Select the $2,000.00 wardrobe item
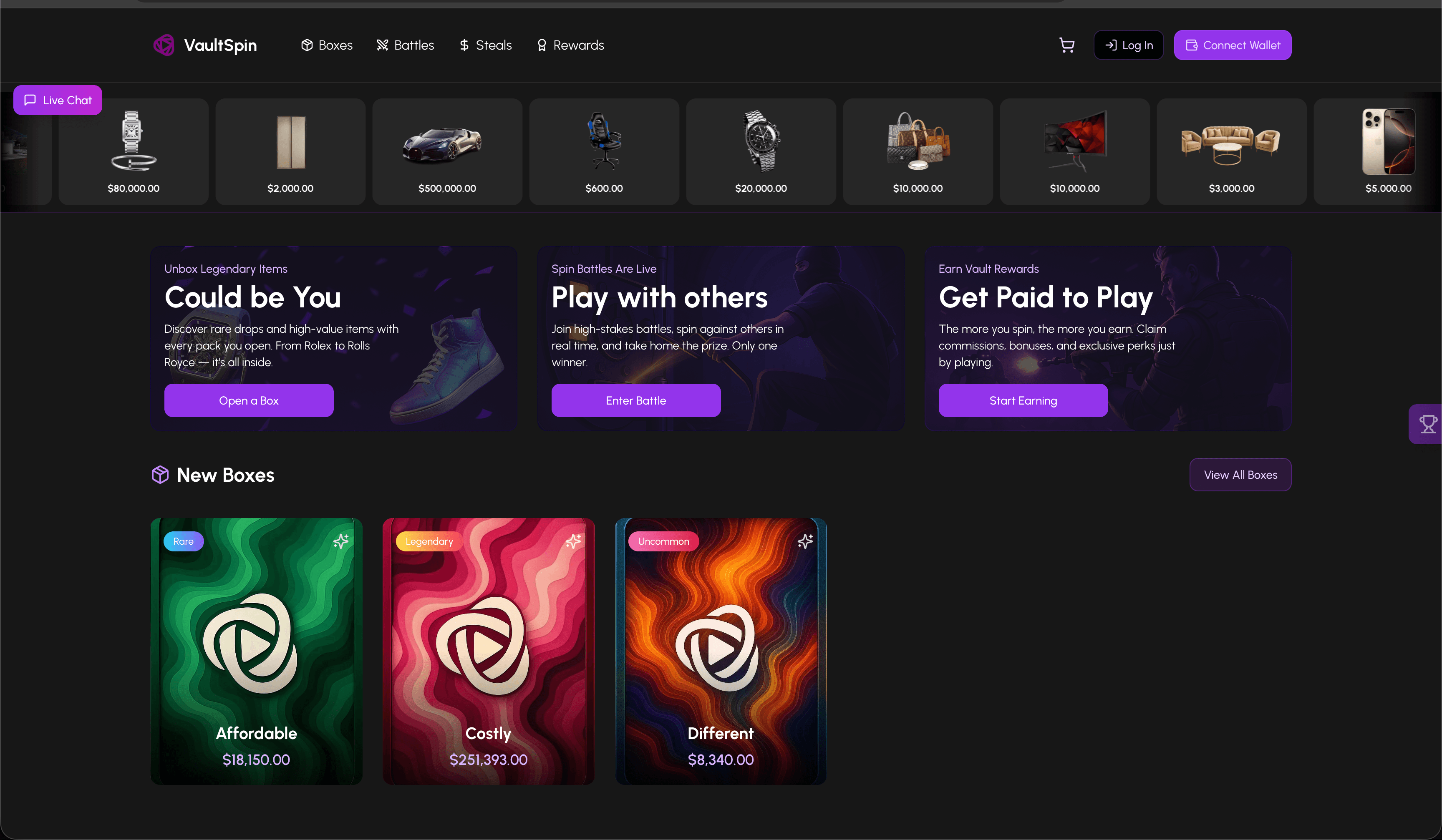The height and width of the screenshot is (840, 1442). tap(290, 151)
